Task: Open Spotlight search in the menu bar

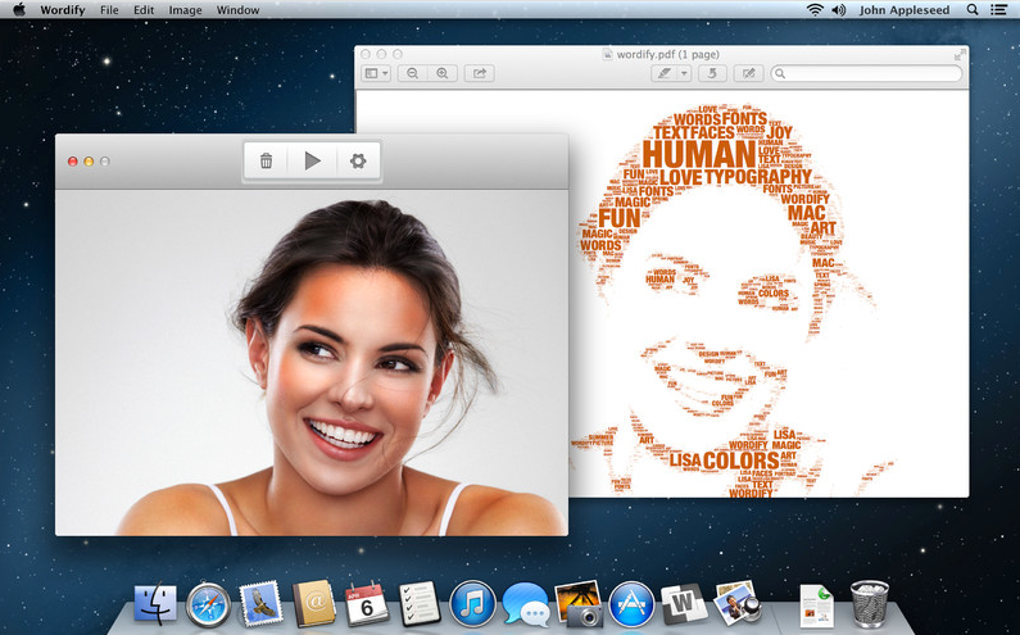Action: click(x=973, y=10)
